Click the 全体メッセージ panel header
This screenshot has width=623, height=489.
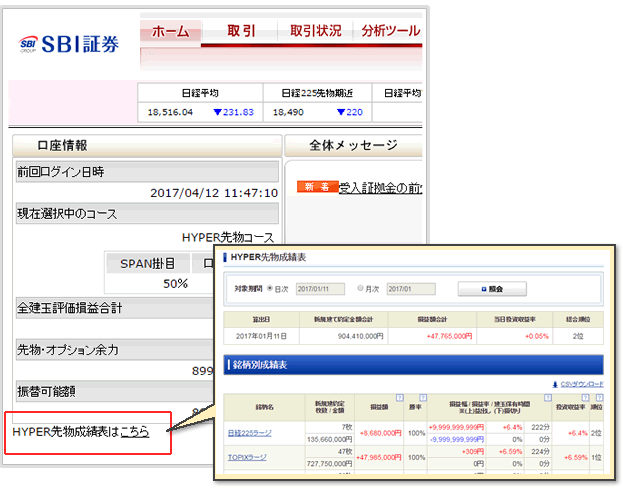tap(353, 145)
